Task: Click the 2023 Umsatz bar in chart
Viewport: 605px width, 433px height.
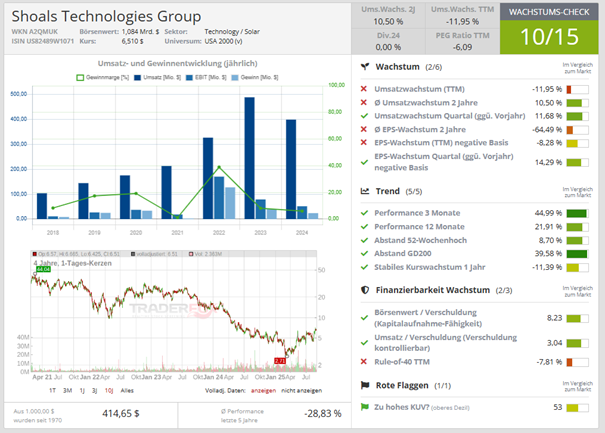Action: [x=250, y=158]
